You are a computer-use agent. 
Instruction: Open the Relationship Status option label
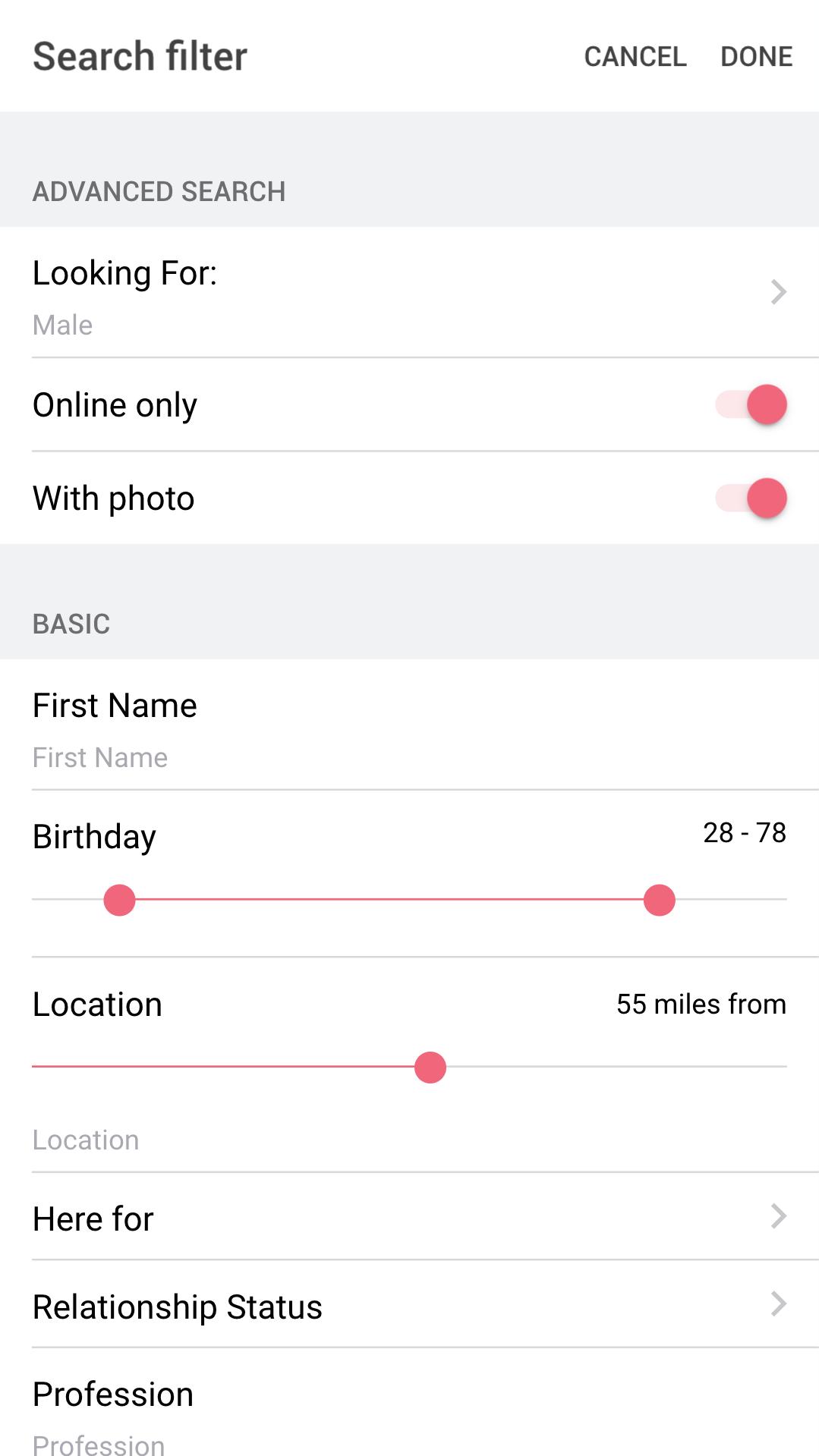(x=178, y=1307)
